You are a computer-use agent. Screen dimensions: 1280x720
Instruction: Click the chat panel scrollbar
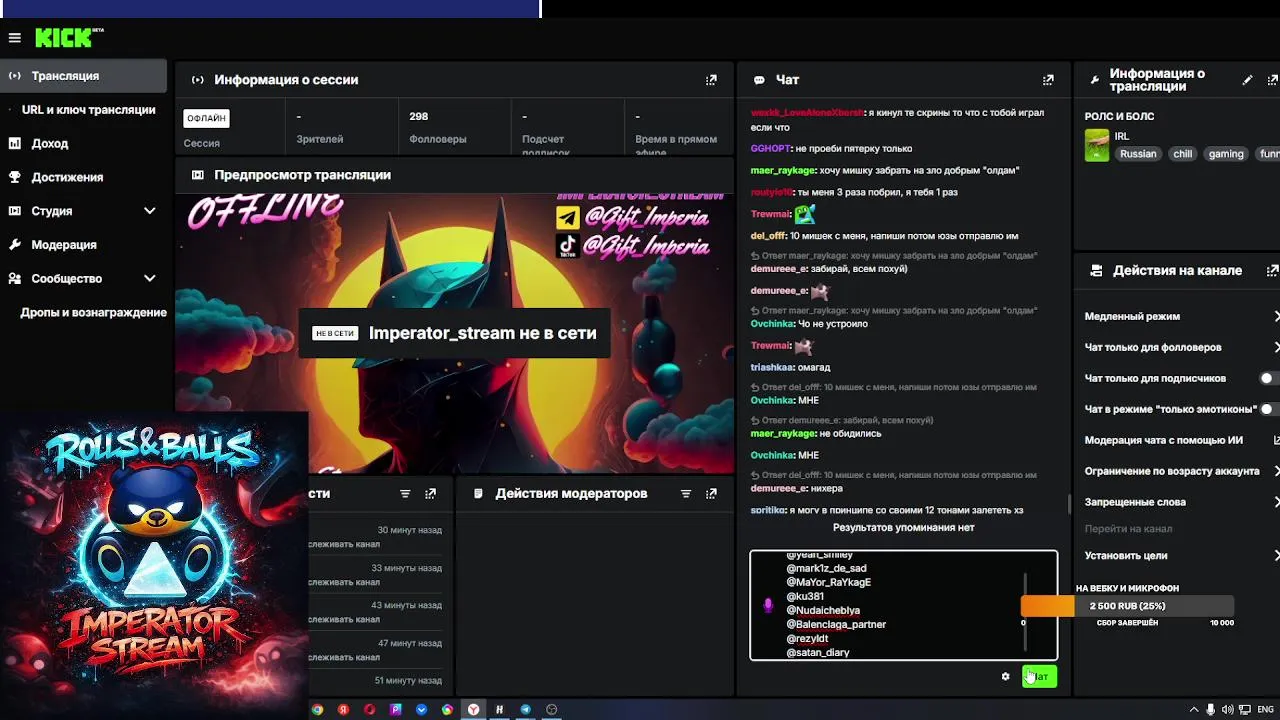click(1070, 504)
